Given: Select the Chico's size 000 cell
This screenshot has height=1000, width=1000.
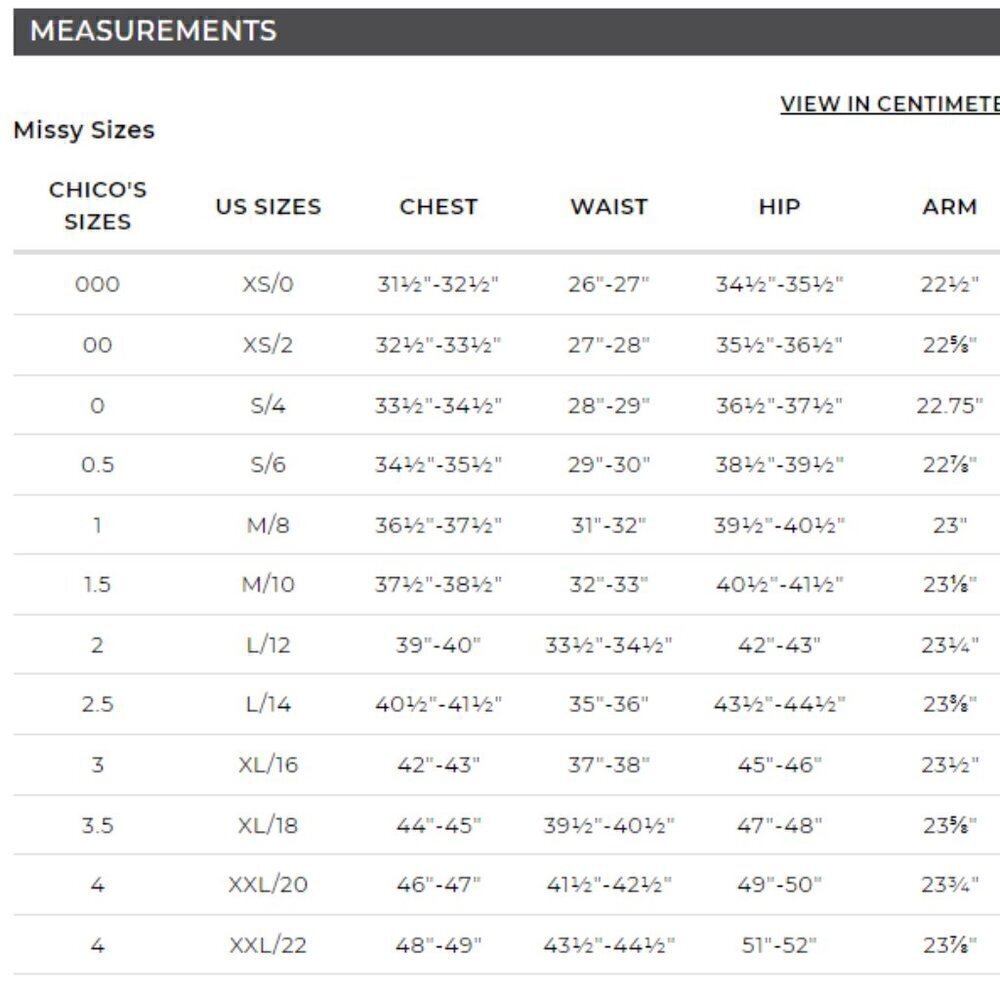Looking at the screenshot, I should (98, 284).
